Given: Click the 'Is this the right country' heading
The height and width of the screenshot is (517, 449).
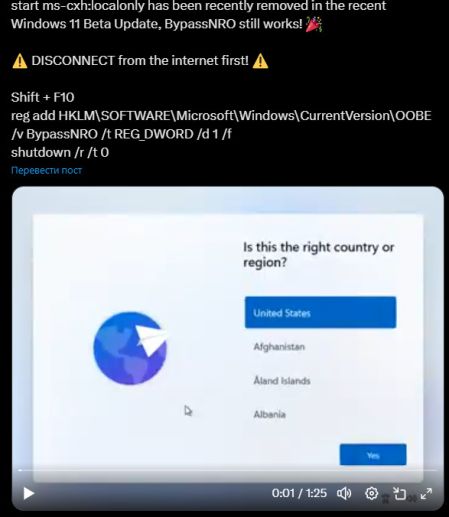Looking at the screenshot, I should click(x=318, y=255).
